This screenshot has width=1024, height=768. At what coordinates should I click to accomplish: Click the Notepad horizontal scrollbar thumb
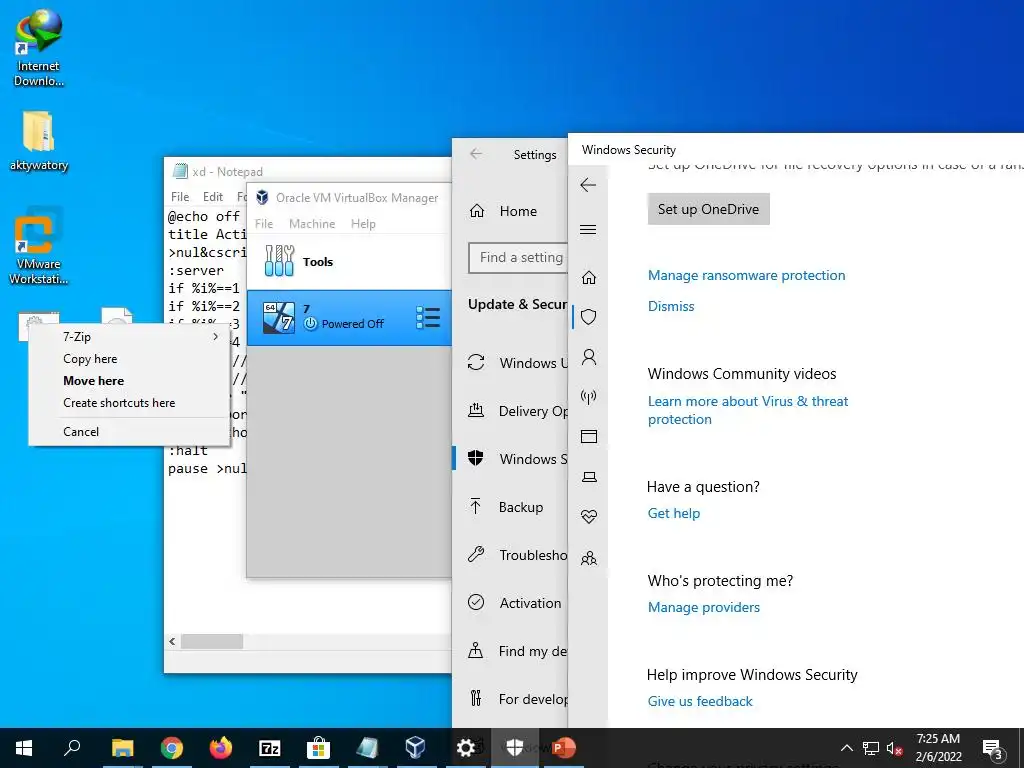[x=212, y=641]
